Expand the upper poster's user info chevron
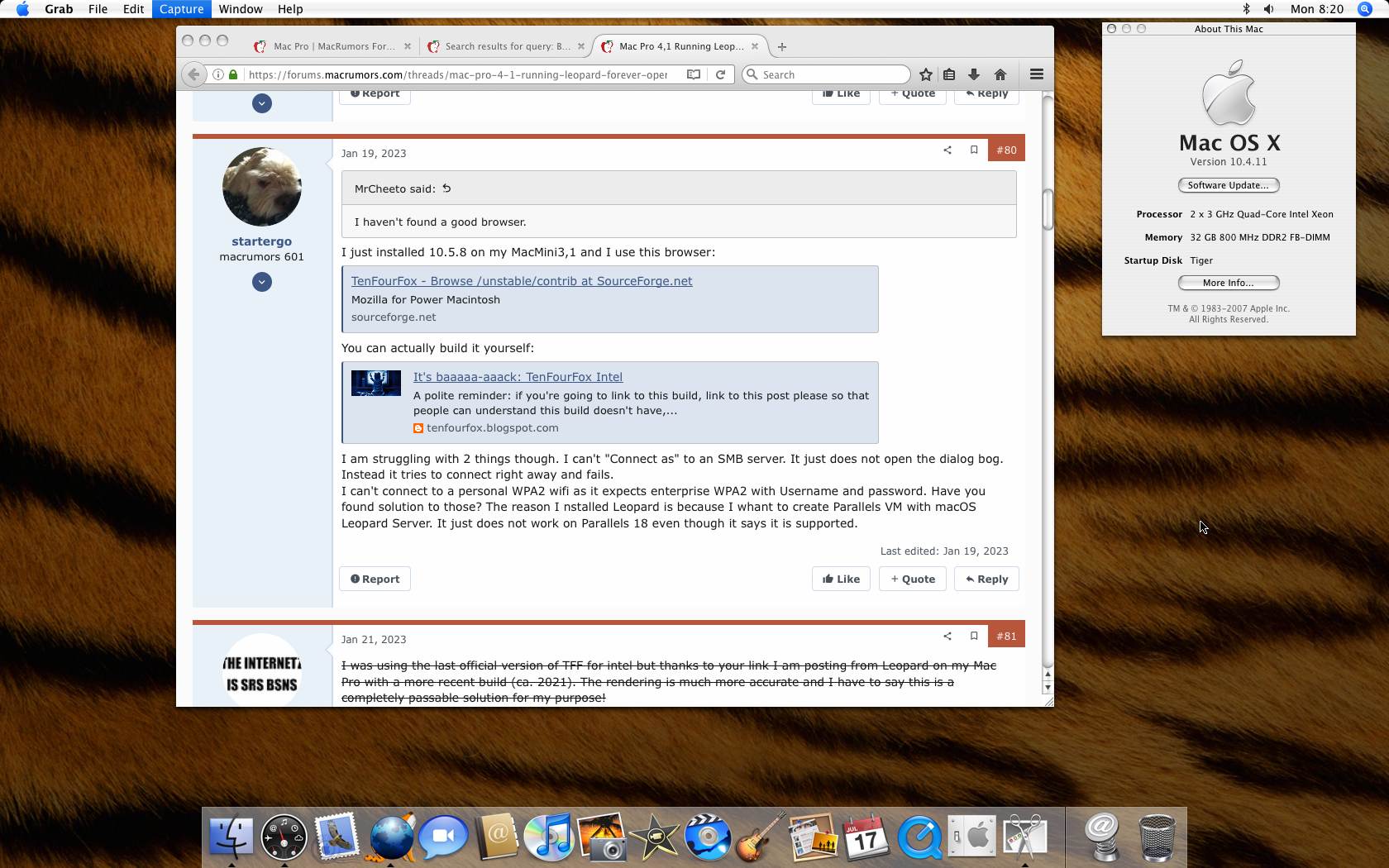 click(262, 103)
